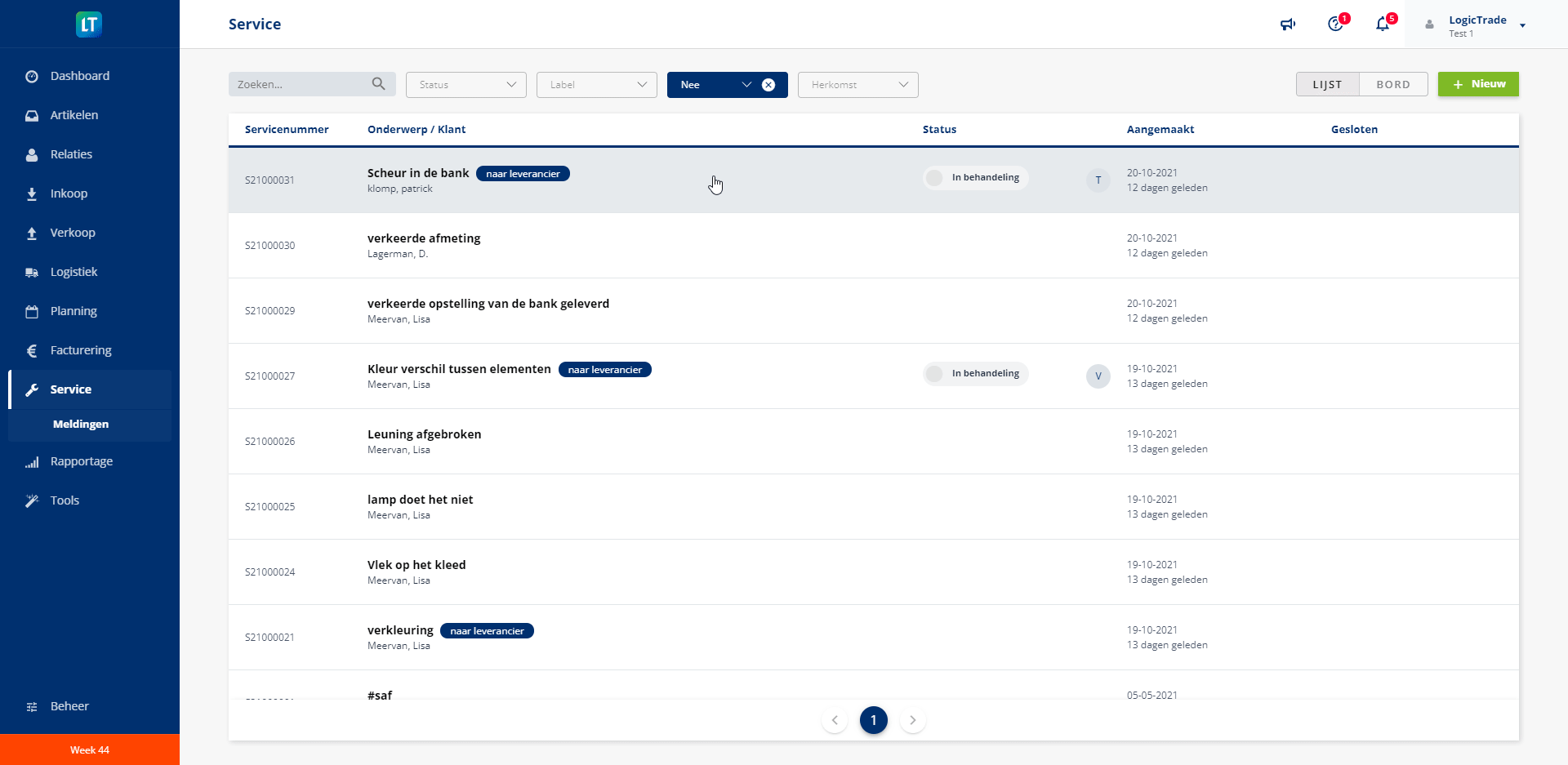Image resolution: width=1568 pixels, height=765 pixels.
Task: Click the search magnifier icon
Action: pyautogui.click(x=378, y=84)
